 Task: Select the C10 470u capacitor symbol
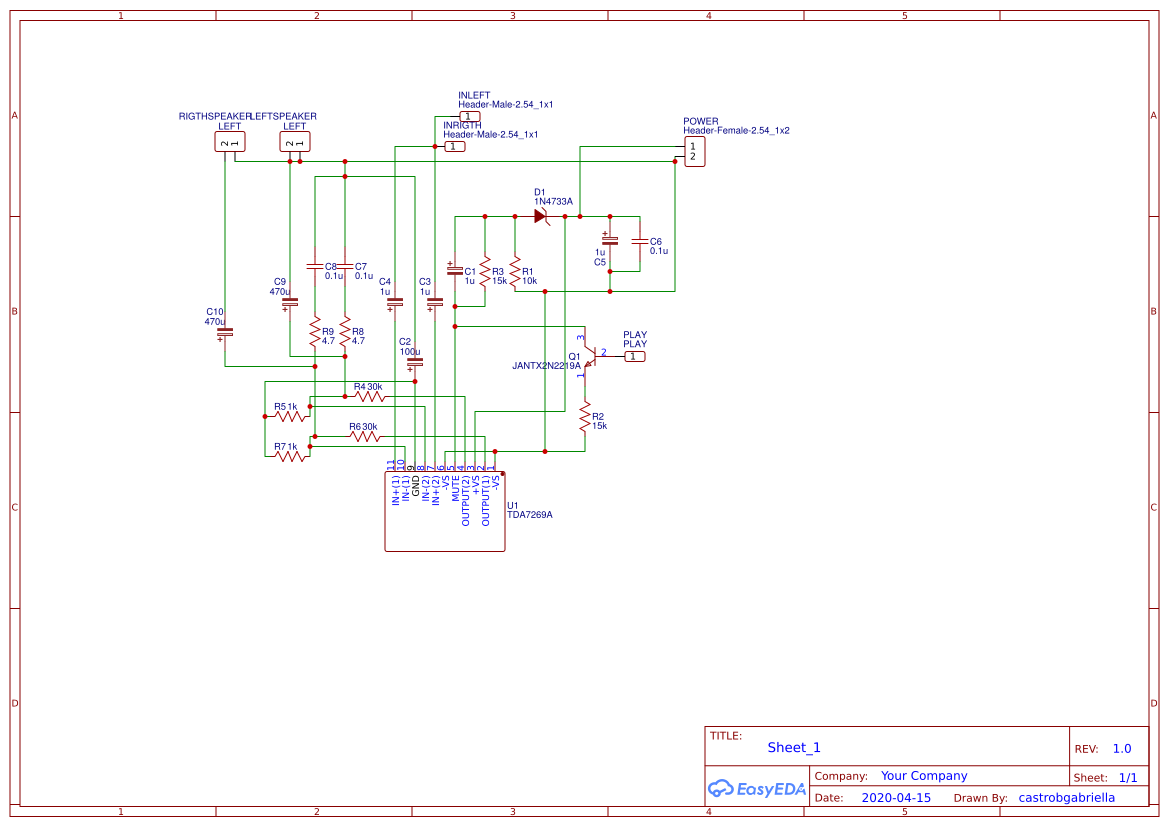coord(224,333)
